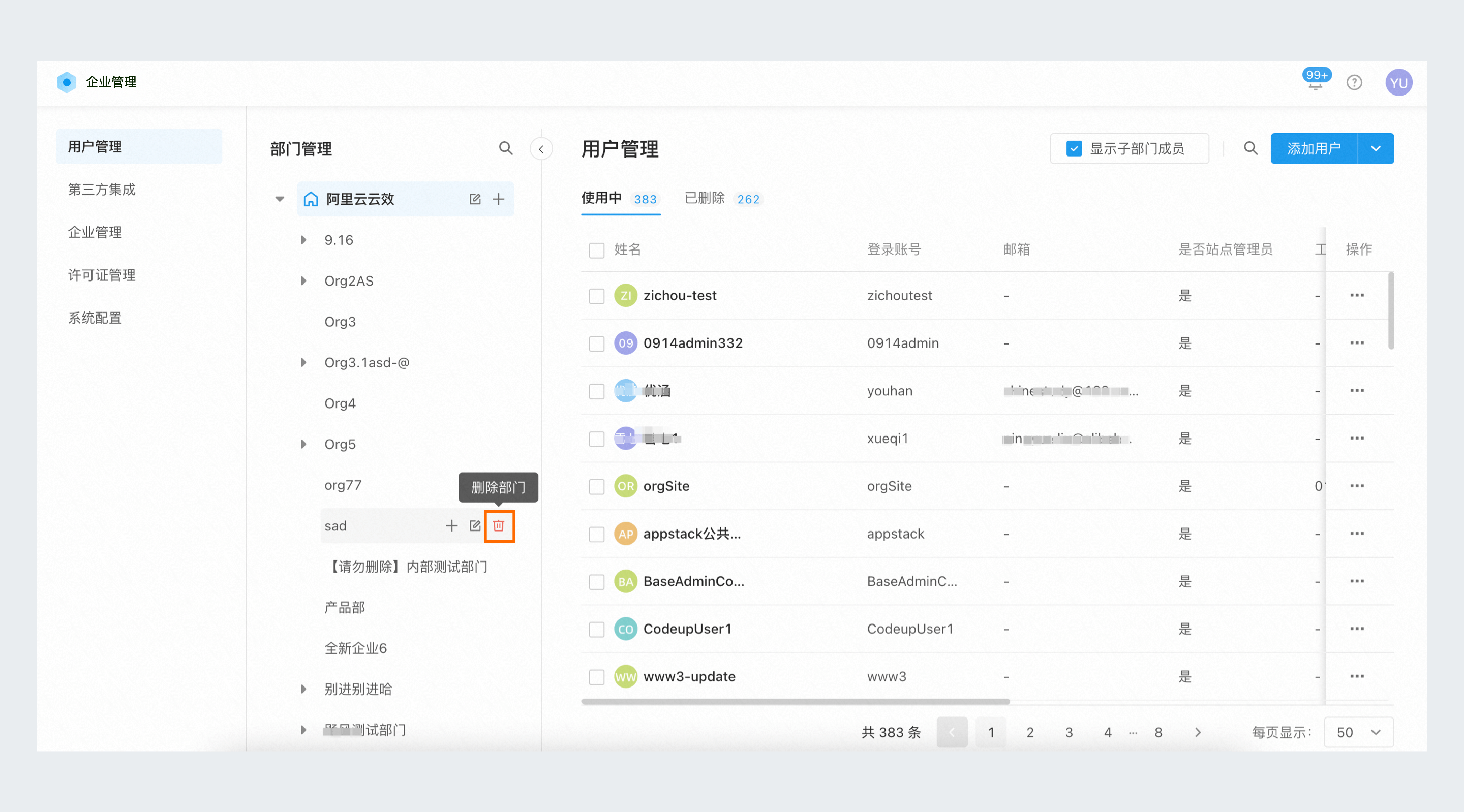
Task: Open 系统配置 in sidebar
Action: [x=95, y=318]
